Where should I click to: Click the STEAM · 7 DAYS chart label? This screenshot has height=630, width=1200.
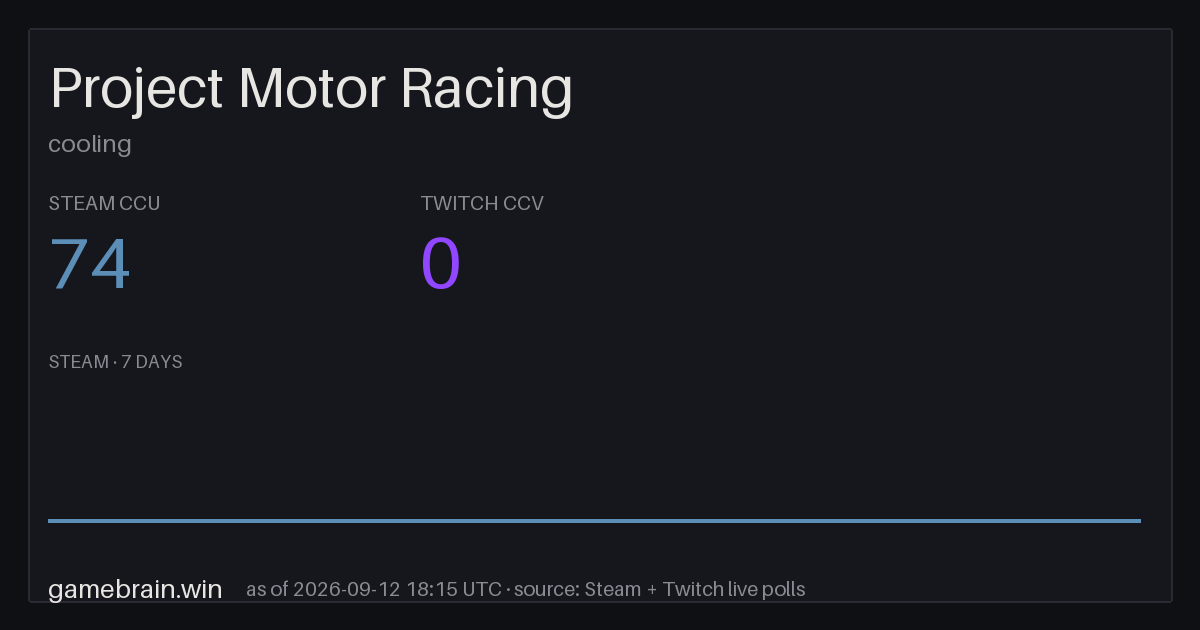[115, 362]
